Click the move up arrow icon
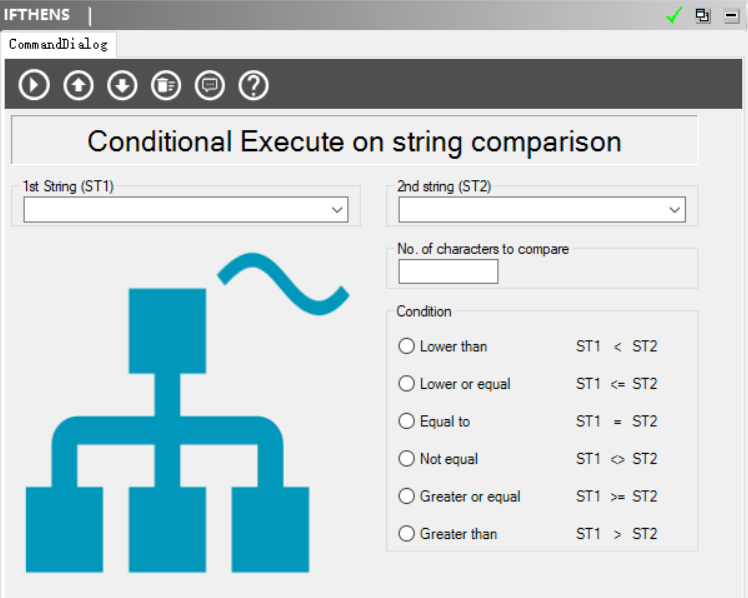The width and height of the screenshot is (748, 598). tap(78, 86)
